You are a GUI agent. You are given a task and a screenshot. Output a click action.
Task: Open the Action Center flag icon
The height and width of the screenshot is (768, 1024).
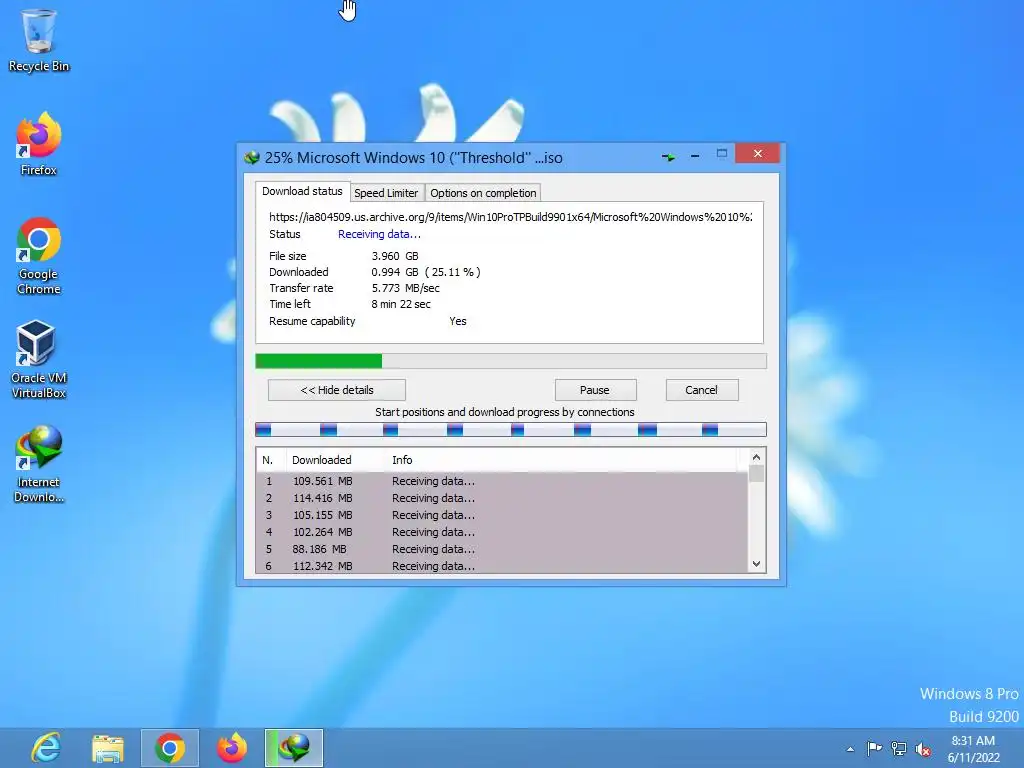tap(874, 748)
